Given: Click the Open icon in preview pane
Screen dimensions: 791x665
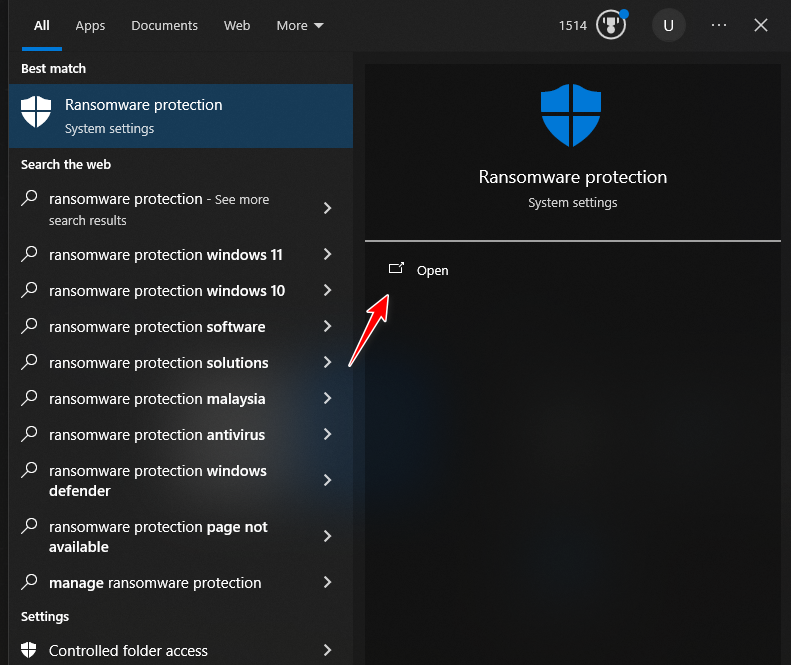Looking at the screenshot, I should point(396,269).
